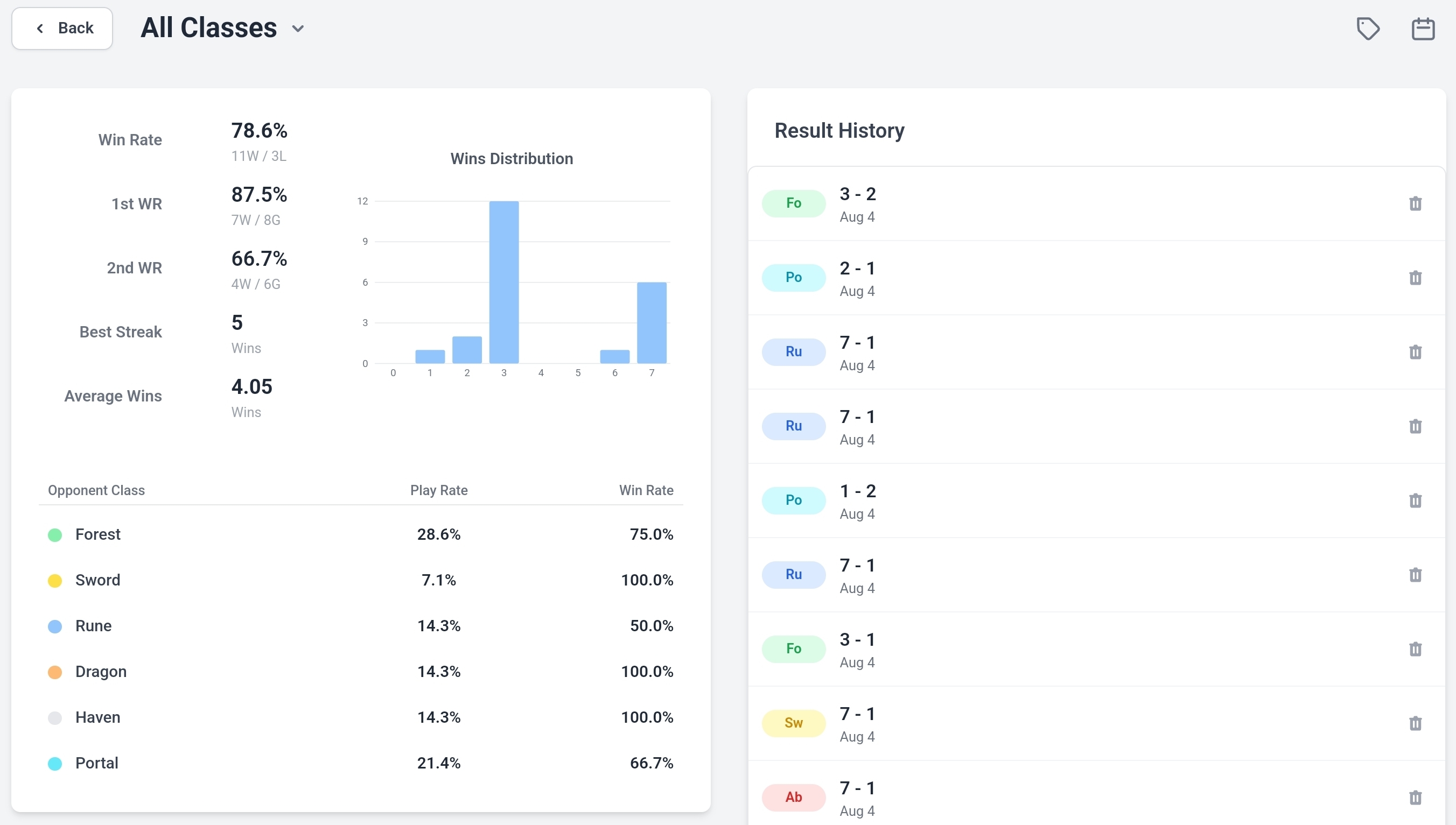Click the Haven grey color dot

pos(55,718)
